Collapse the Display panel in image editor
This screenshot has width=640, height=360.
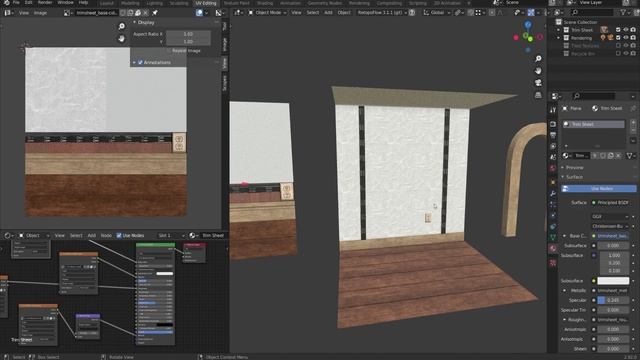click(146, 22)
